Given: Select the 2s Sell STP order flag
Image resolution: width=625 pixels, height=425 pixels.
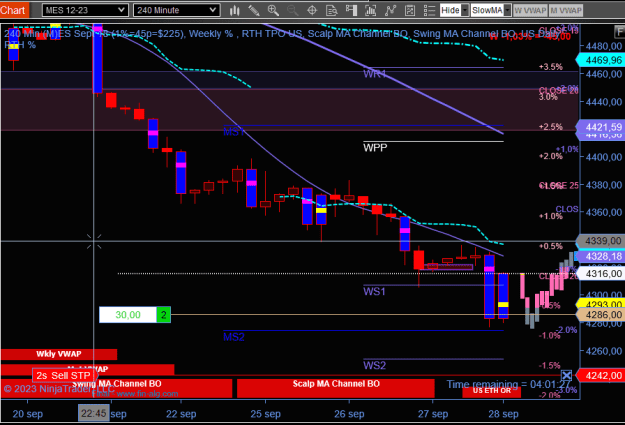Looking at the screenshot, I should tap(64, 375).
